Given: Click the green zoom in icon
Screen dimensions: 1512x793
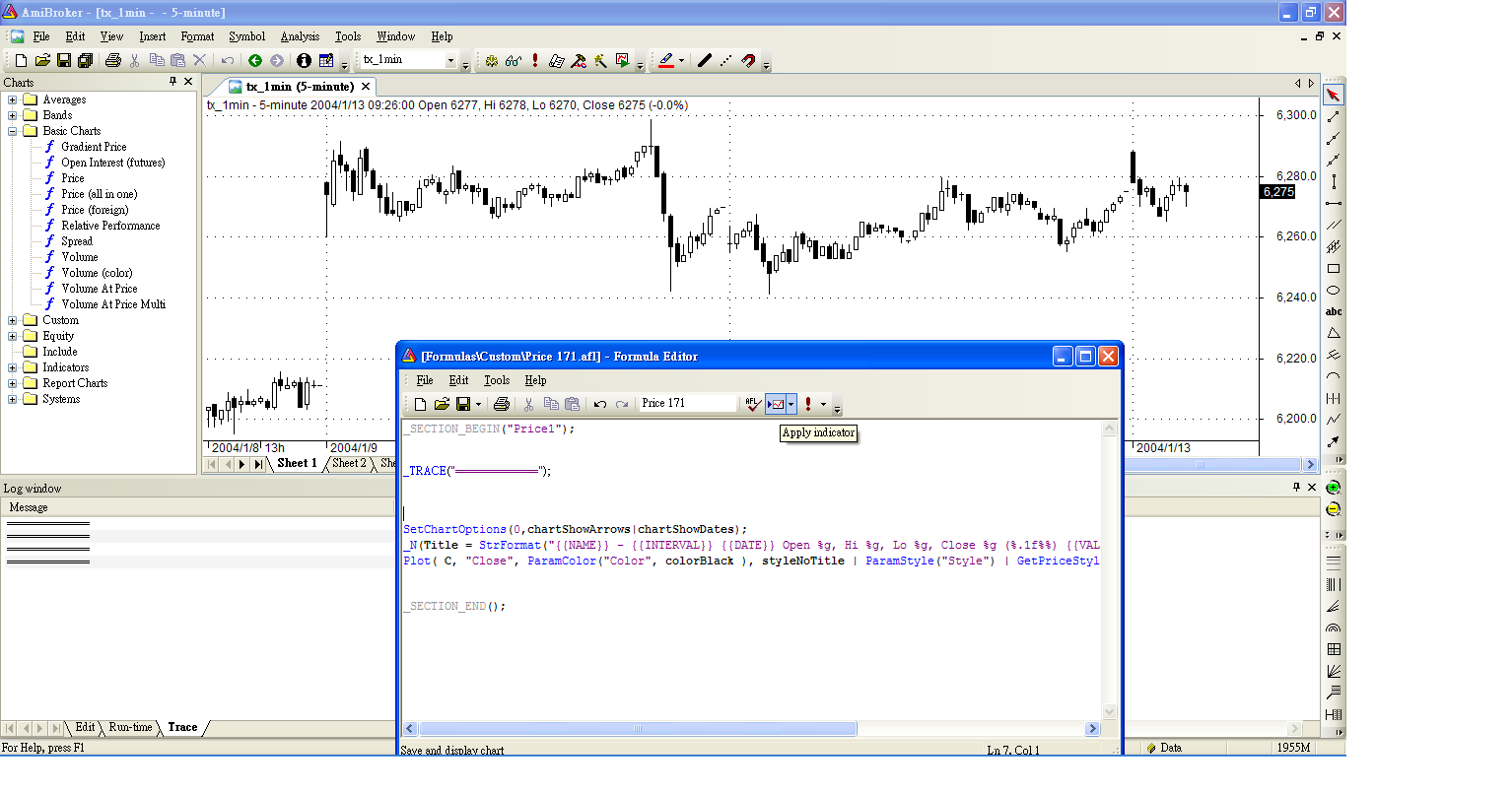Looking at the screenshot, I should click(x=1334, y=488).
